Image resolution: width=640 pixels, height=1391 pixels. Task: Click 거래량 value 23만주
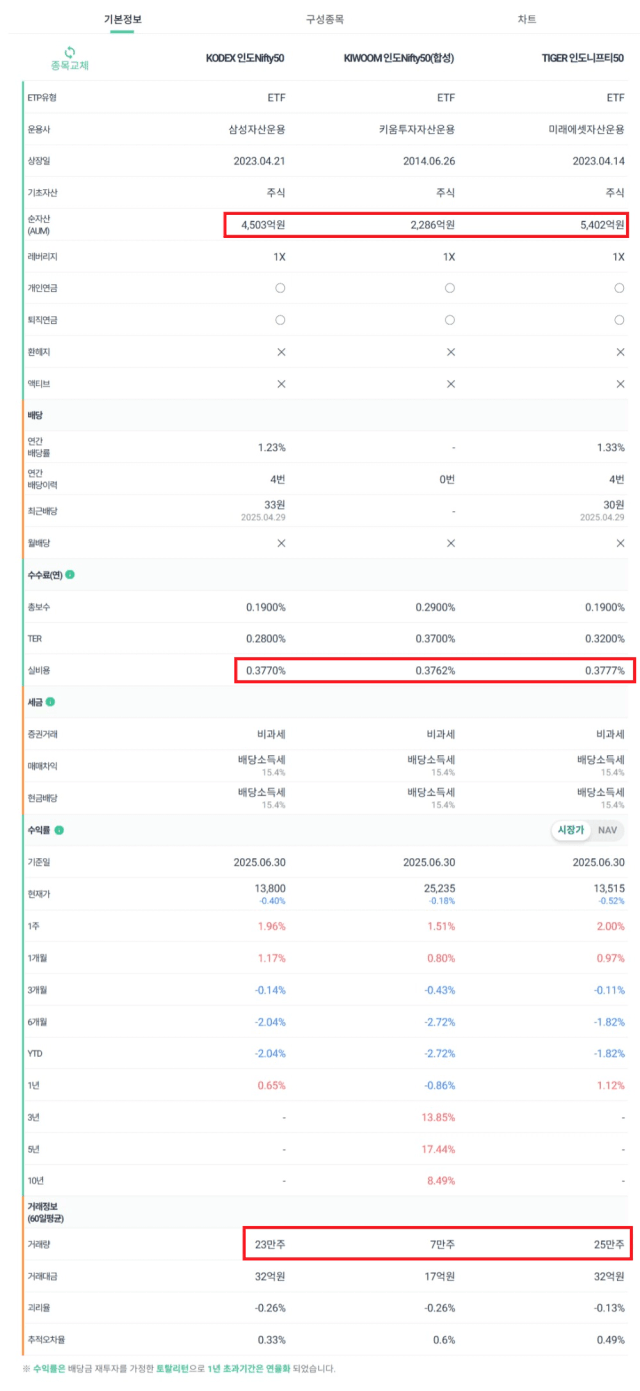270,1245
